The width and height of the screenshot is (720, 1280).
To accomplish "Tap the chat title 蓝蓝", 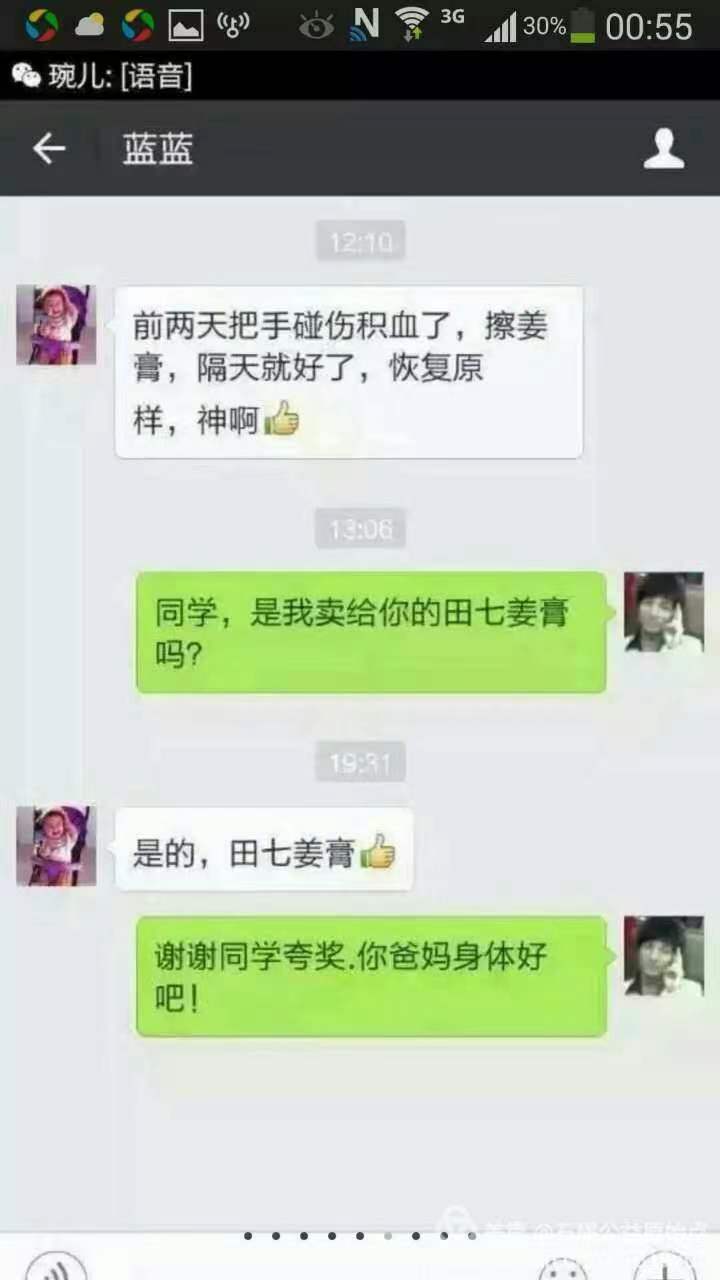I will point(157,149).
